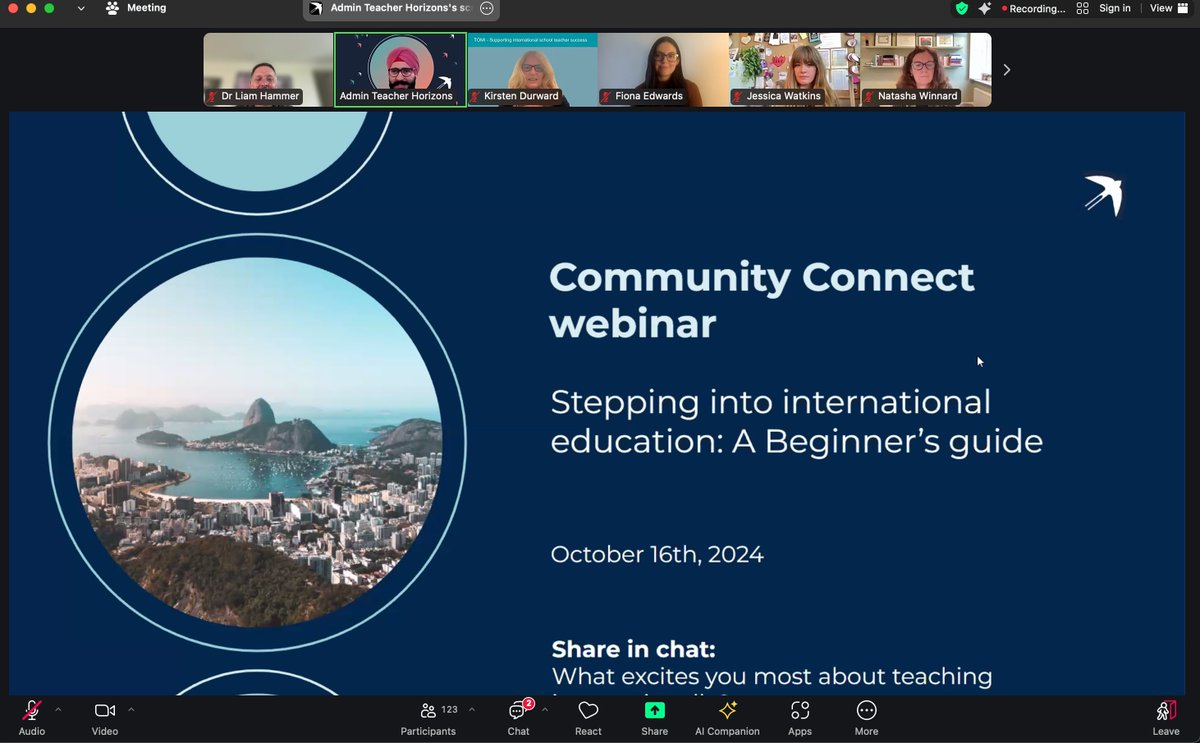1200x743 pixels.
Task: Click the green Share screen button
Action: pos(654,717)
